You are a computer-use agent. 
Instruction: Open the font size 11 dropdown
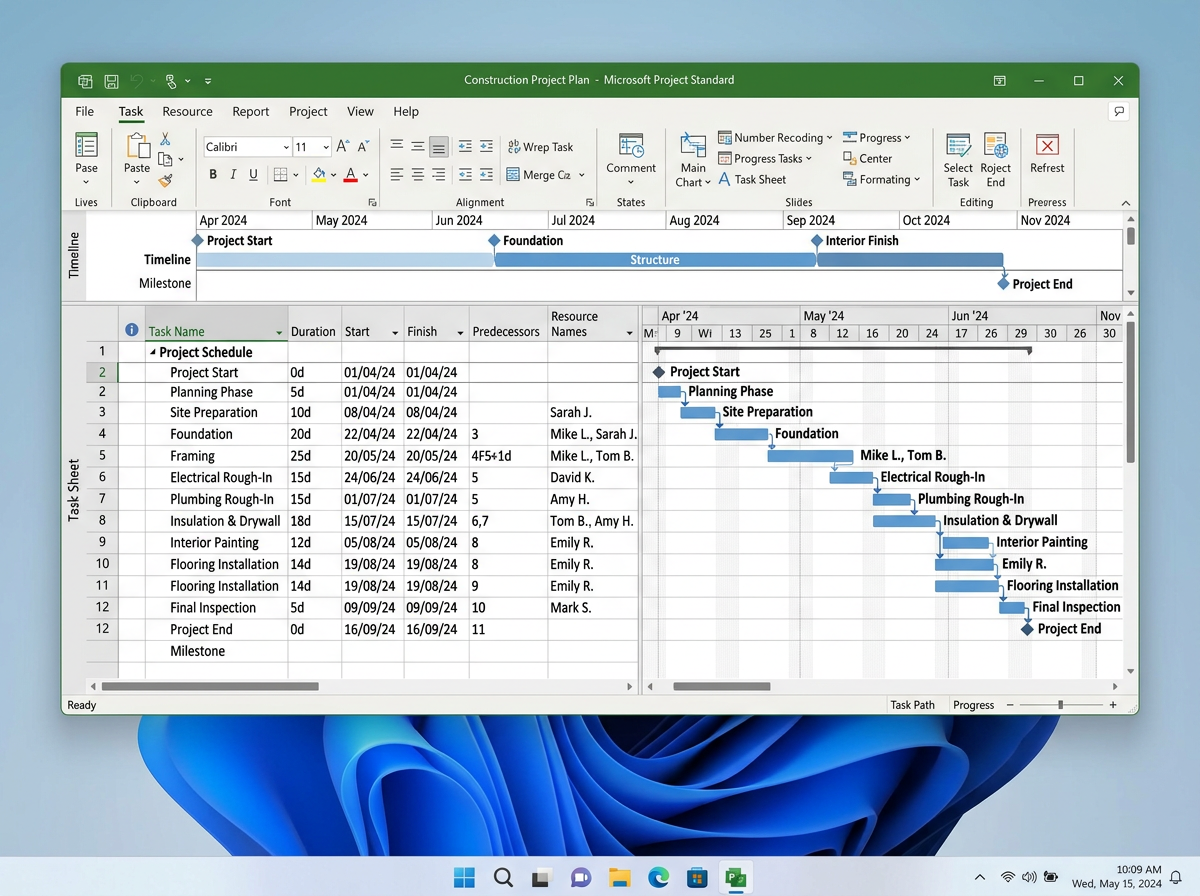click(x=325, y=147)
